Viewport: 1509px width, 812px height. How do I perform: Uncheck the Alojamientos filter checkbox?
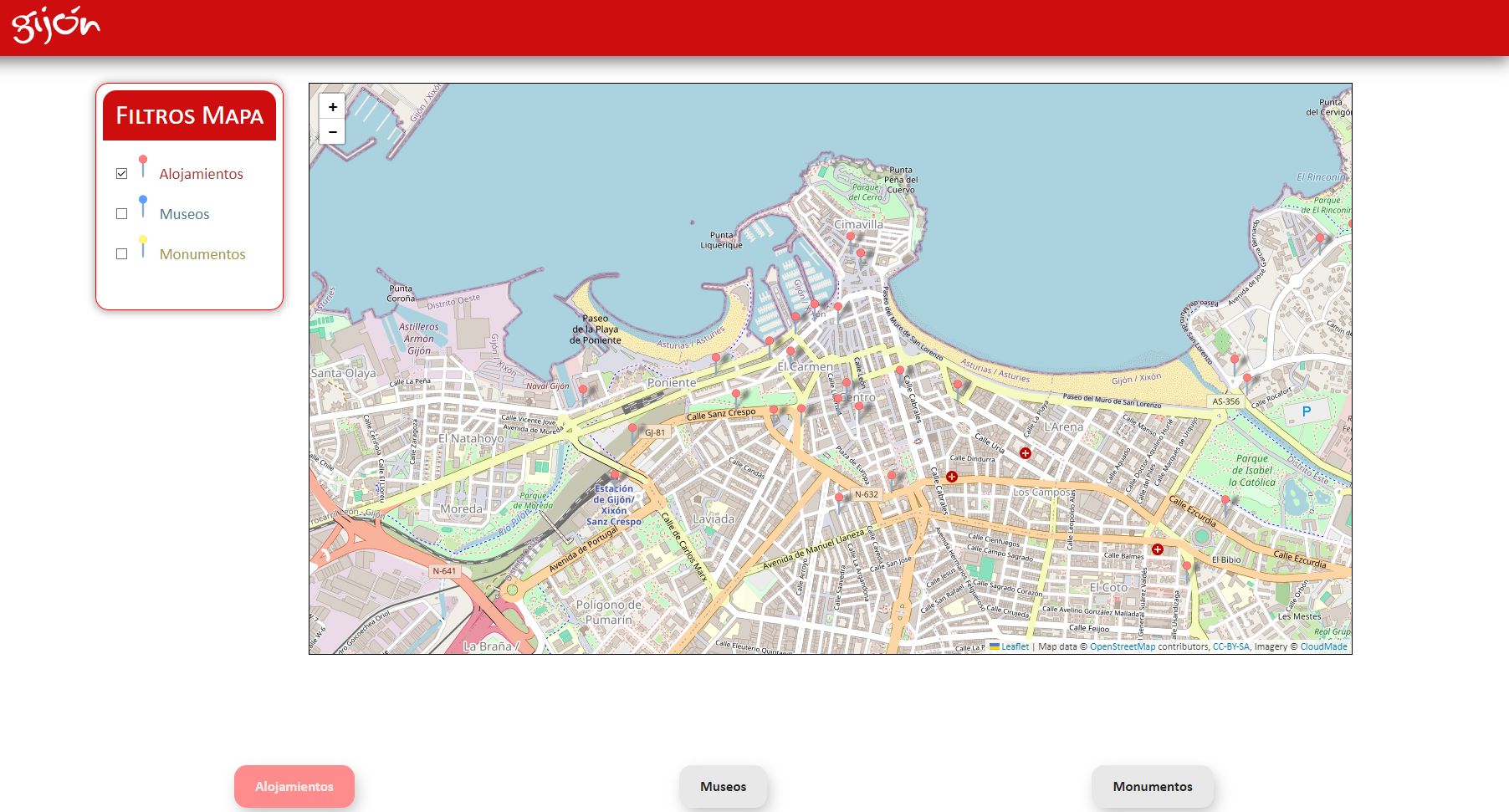[x=122, y=174]
